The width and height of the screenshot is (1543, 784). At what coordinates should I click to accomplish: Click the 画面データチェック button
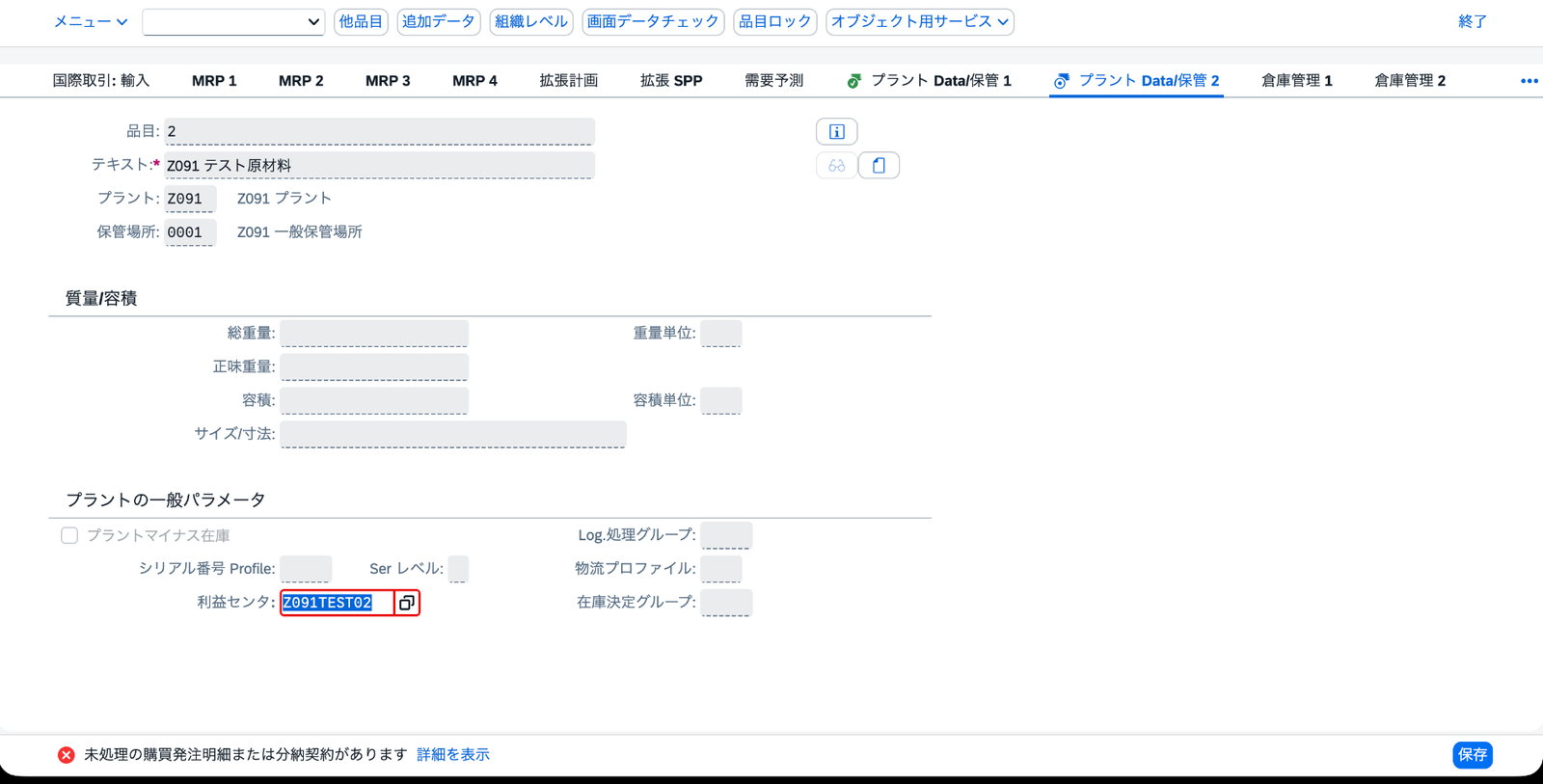coord(653,21)
